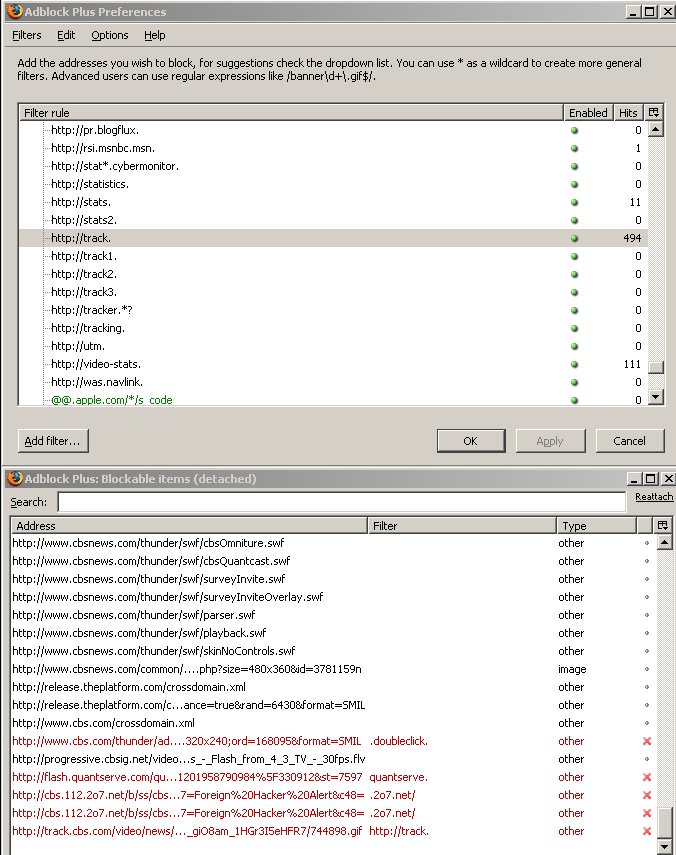The width and height of the screenshot is (676, 855).
Task: Click the Add filter… button
Action: coord(53,441)
